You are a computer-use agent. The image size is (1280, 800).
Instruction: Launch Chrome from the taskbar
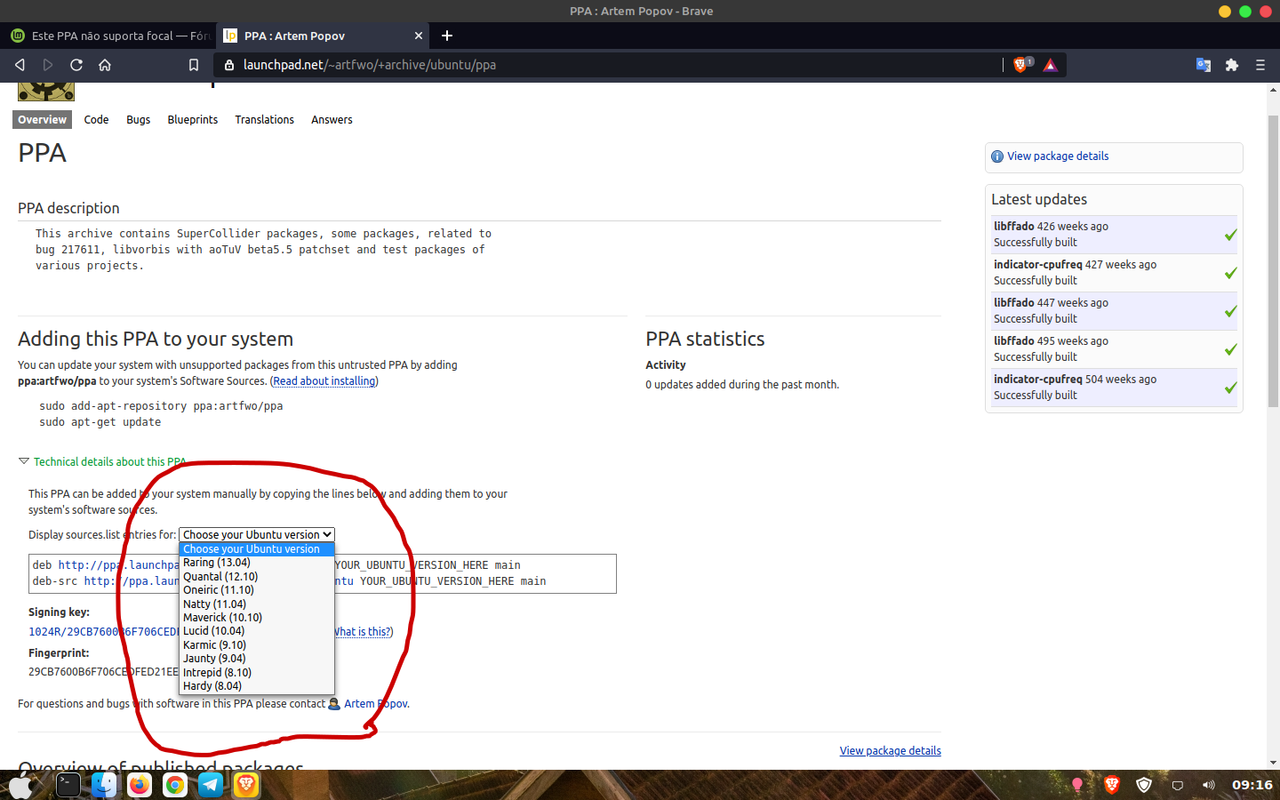click(175, 785)
